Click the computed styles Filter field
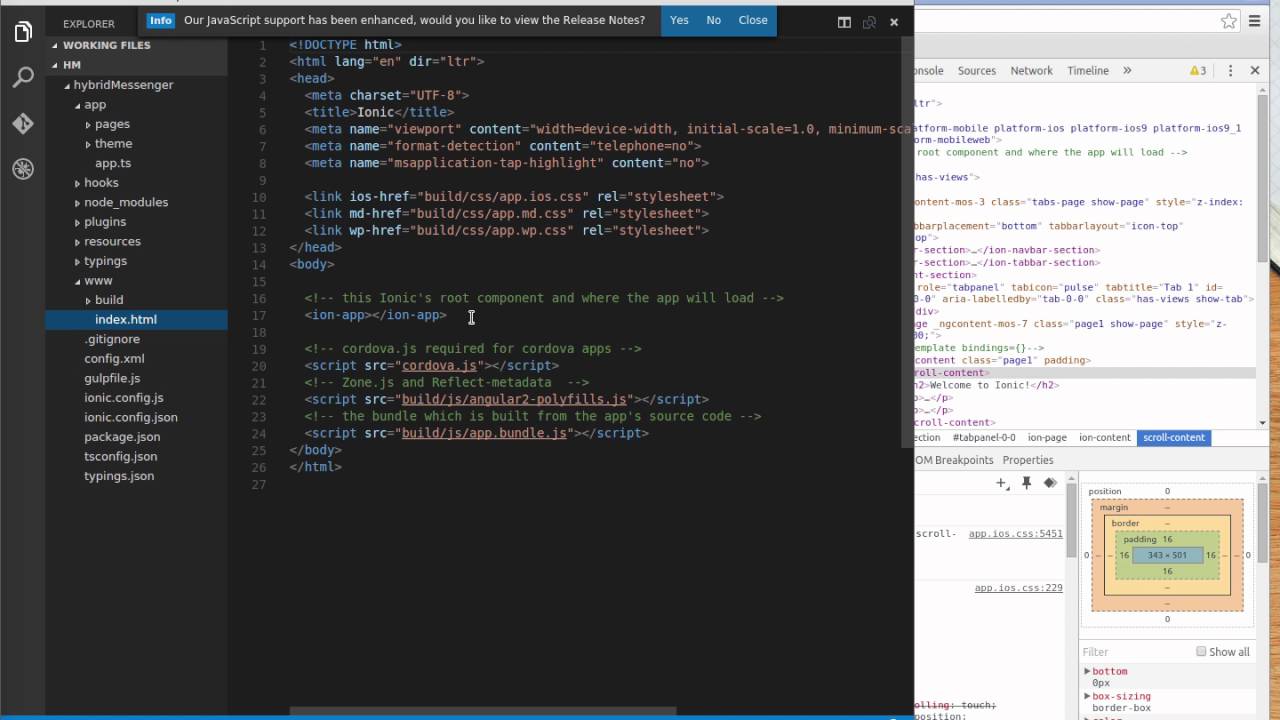Viewport: 1280px width, 720px height. pyautogui.click(x=1135, y=651)
